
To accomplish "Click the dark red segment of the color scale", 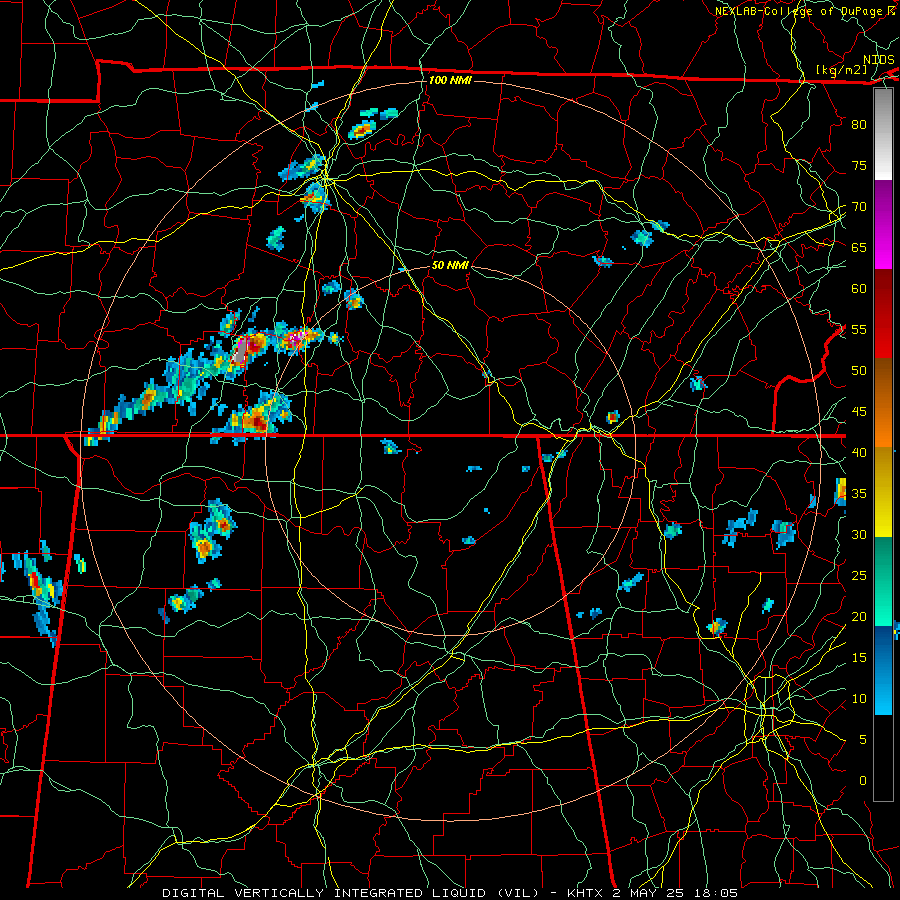I will click(x=883, y=293).
